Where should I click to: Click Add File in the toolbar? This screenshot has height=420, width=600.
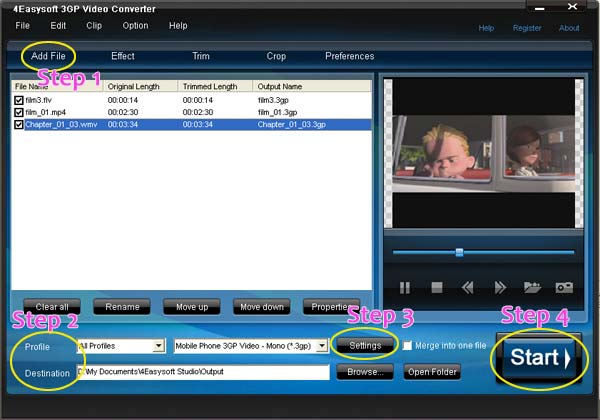[x=48, y=56]
